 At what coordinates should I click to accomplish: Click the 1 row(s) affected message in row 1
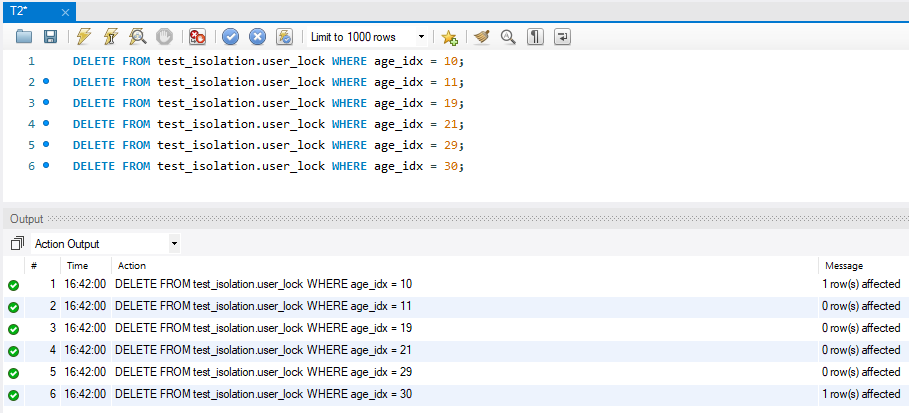(861, 284)
